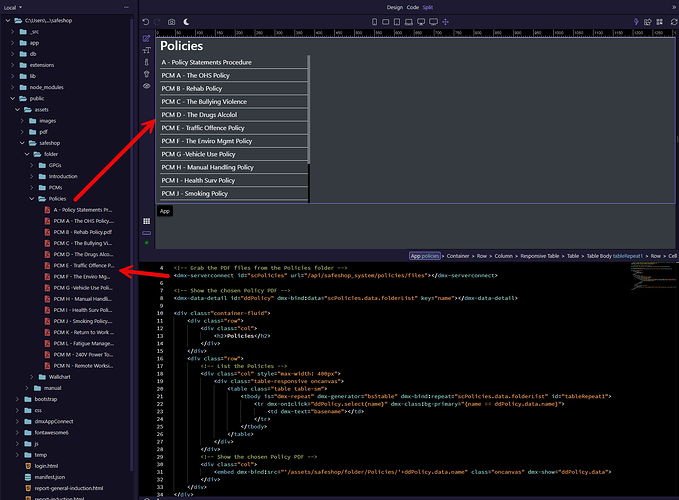
Task: Select the desktop monitor viewport icon
Action: pyautogui.click(x=420, y=22)
